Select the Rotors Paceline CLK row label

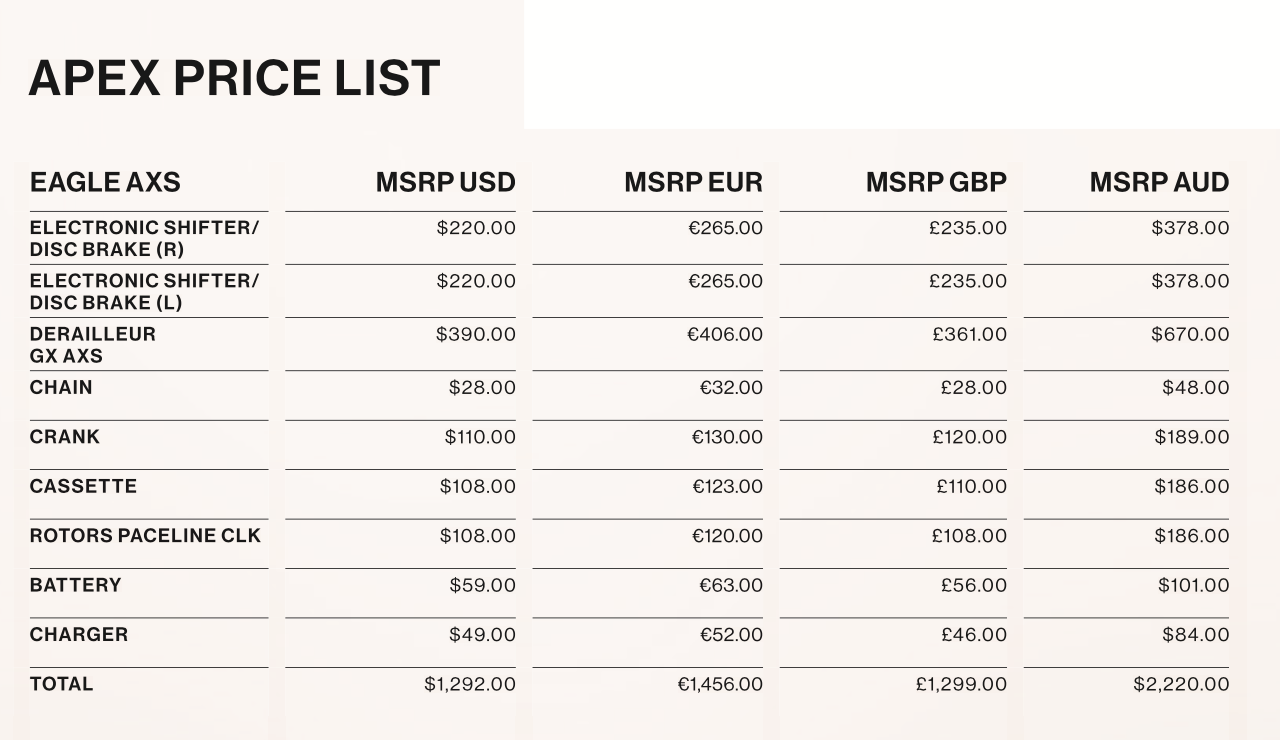[145, 536]
